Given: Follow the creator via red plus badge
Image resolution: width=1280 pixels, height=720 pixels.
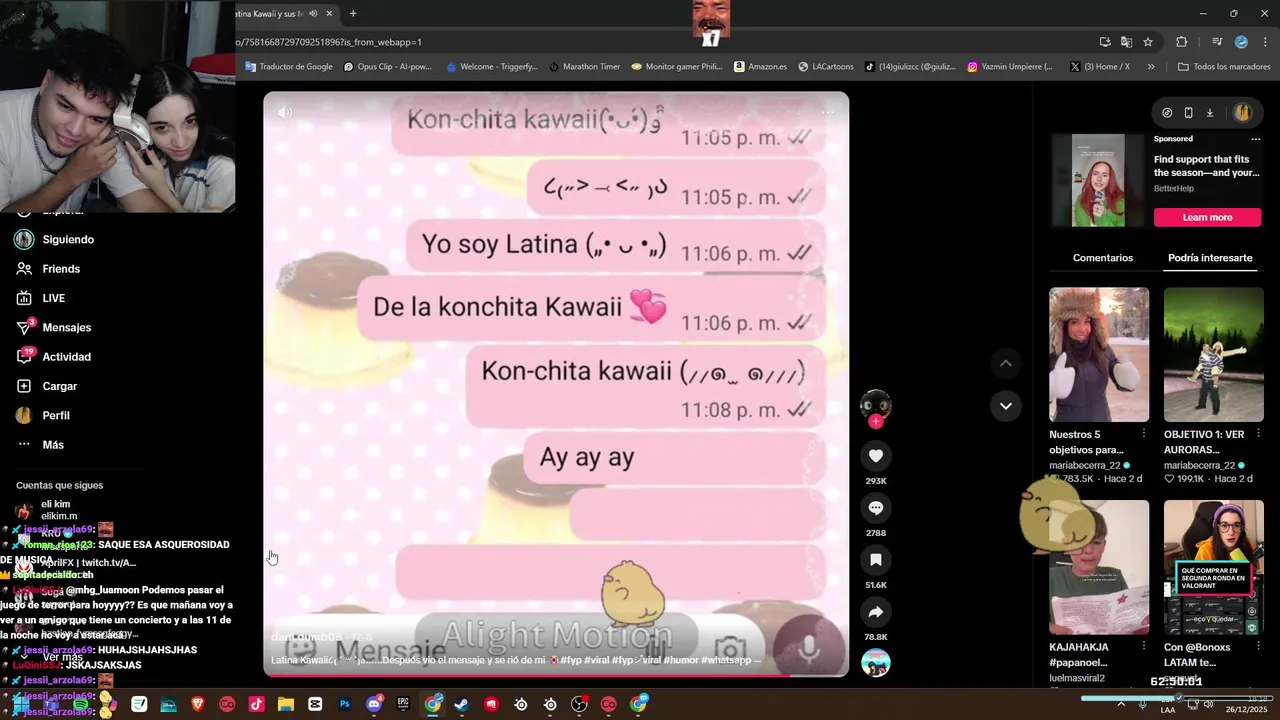Looking at the screenshot, I should (x=876, y=422).
